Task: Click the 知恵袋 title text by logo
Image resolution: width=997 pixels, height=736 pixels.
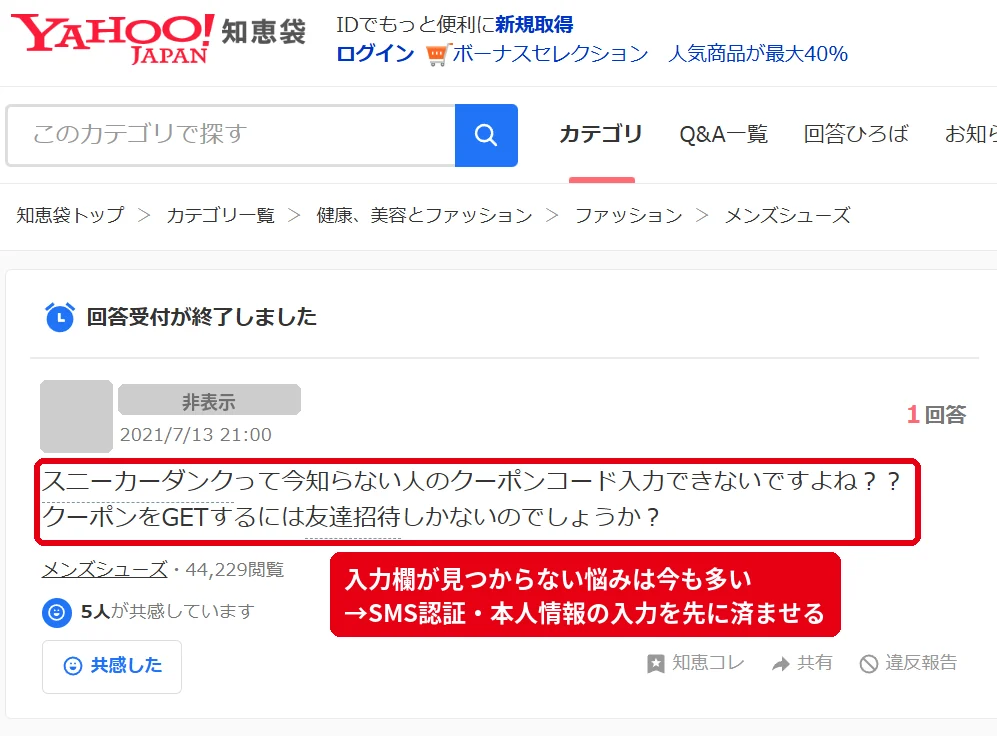Action: [x=264, y=32]
